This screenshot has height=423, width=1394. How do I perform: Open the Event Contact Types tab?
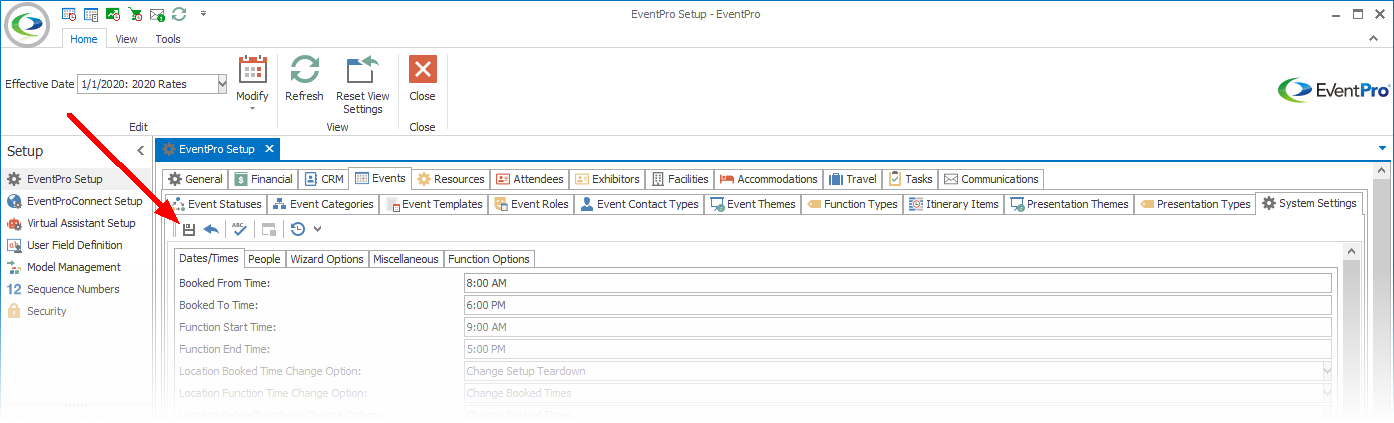[639, 204]
